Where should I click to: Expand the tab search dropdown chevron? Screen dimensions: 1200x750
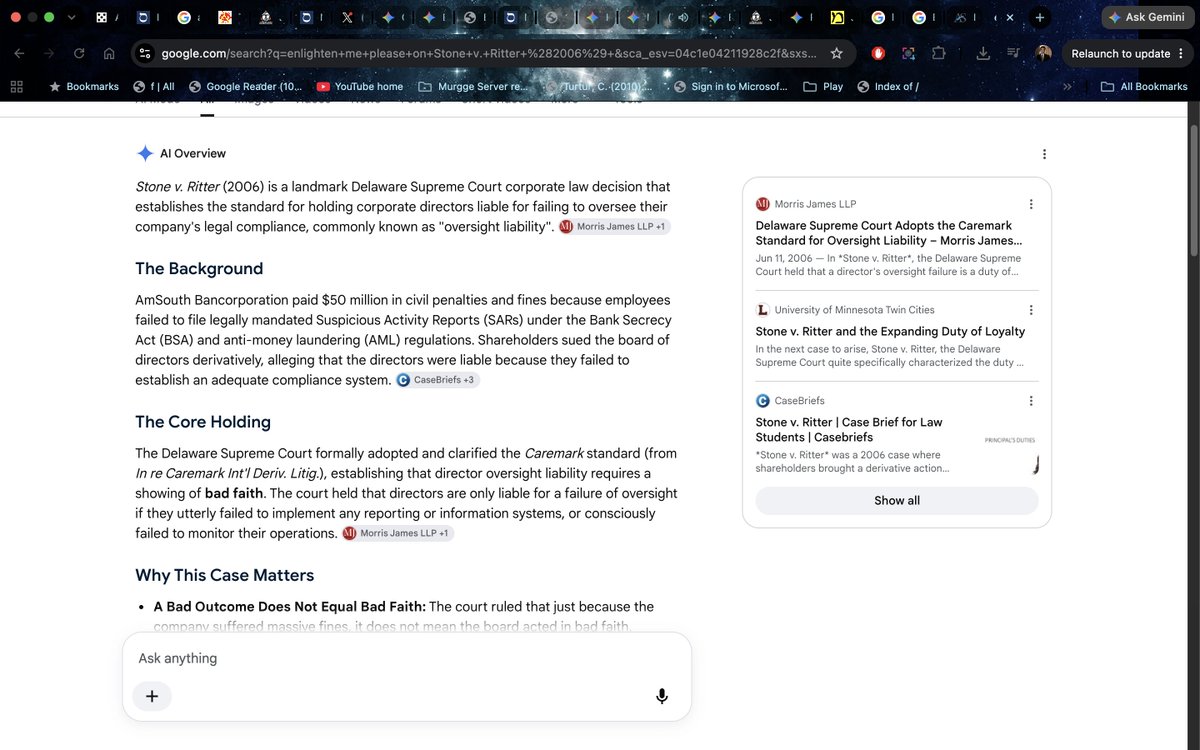[x=71, y=18]
